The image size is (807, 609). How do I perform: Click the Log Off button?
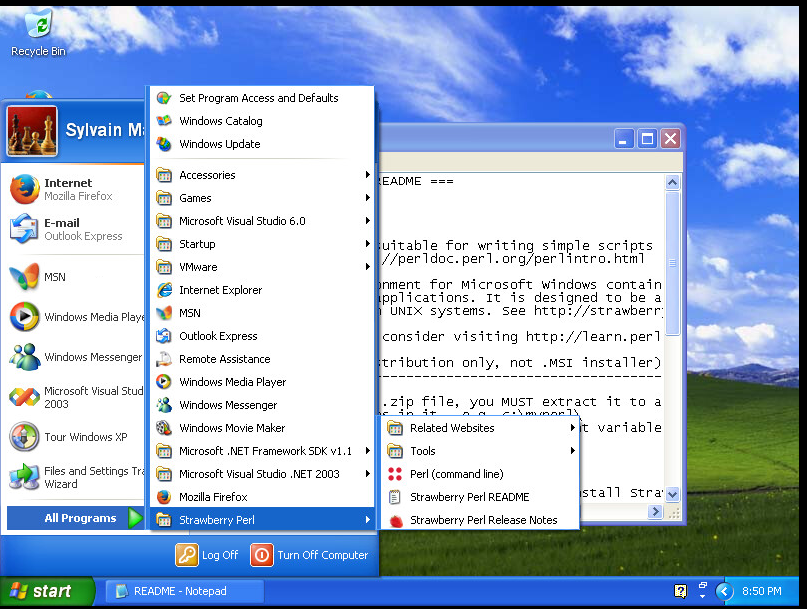coord(208,555)
